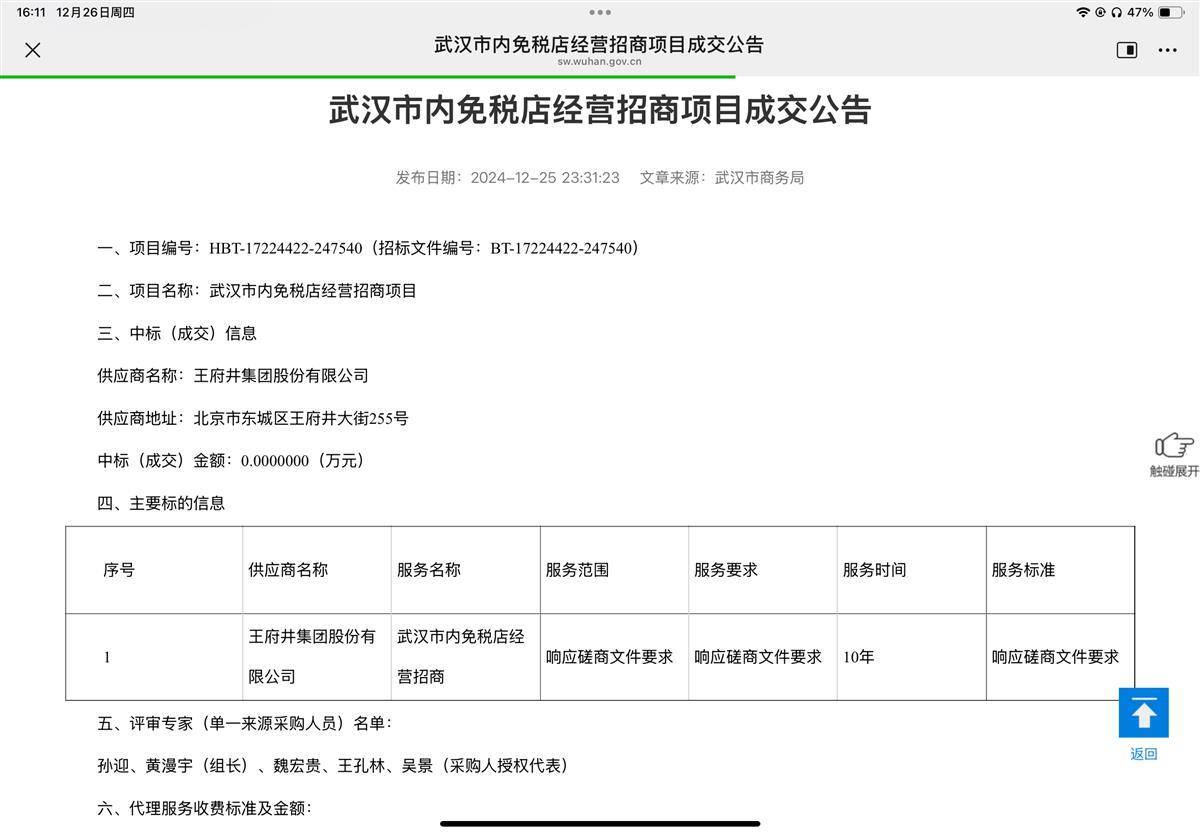Tap the 三、中标（成交）信息 heading
This screenshot has height=834, width=1200.
click(x=177, y=333)
